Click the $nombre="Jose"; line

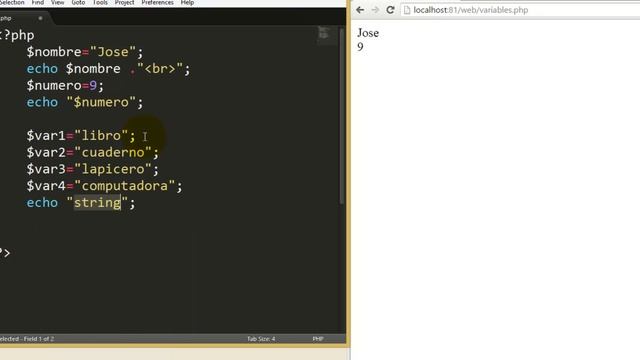(x=85, y=52)
